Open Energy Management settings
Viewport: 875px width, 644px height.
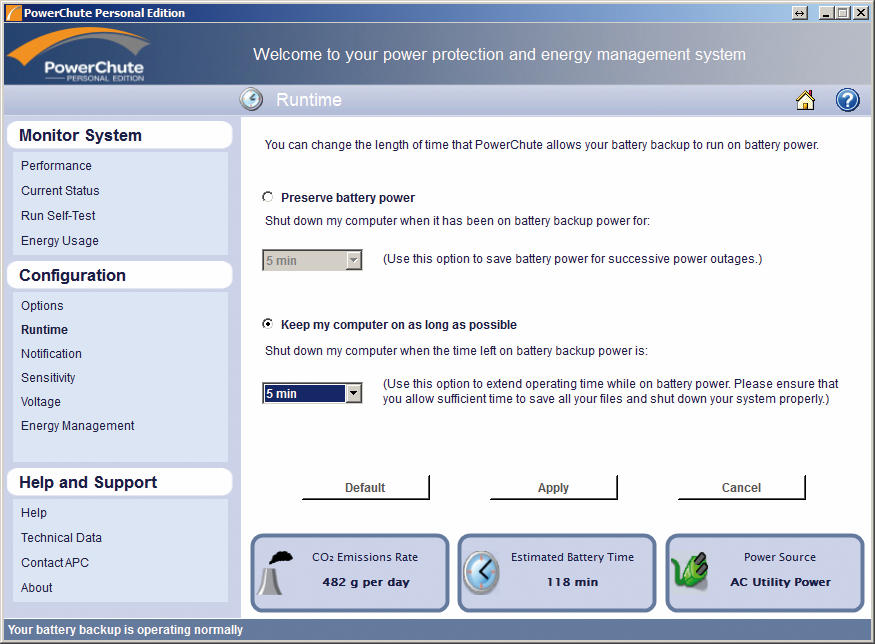tap(78, 426)
